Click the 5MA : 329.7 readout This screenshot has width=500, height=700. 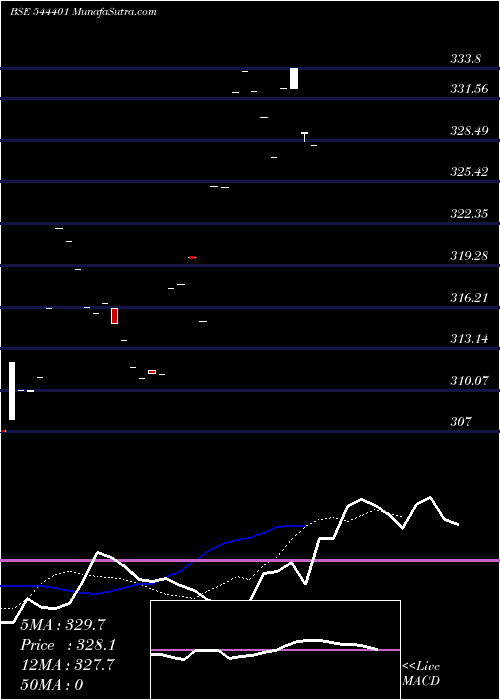(x=63, y=624)
